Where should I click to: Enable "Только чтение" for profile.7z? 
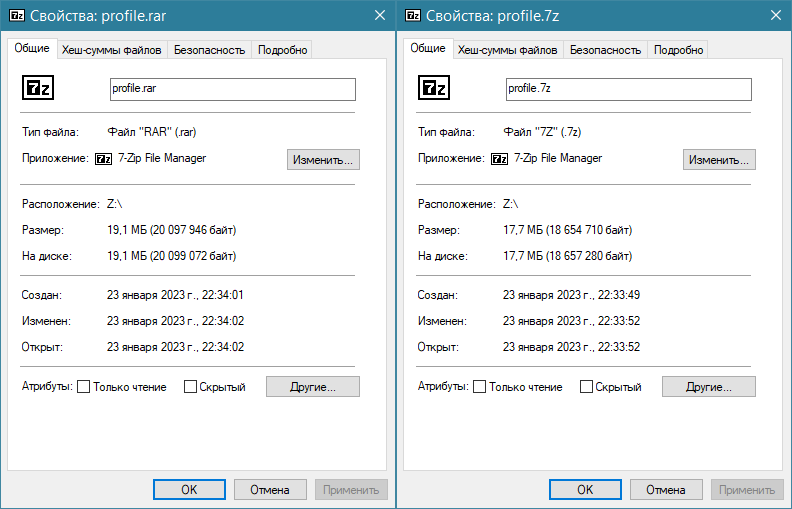(x=480, y=387)
